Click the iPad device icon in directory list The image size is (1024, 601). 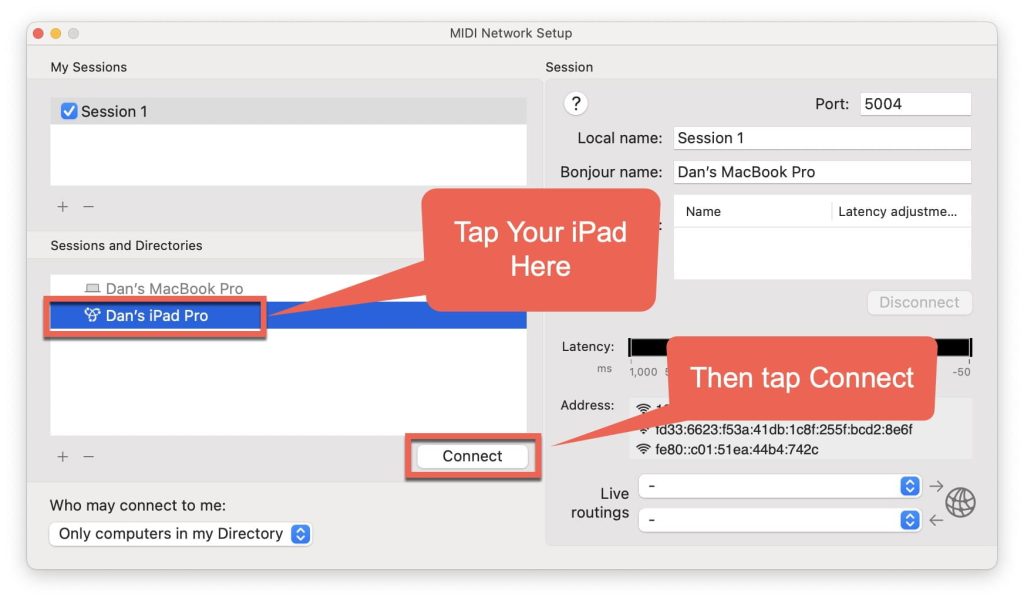pos(93,316)
